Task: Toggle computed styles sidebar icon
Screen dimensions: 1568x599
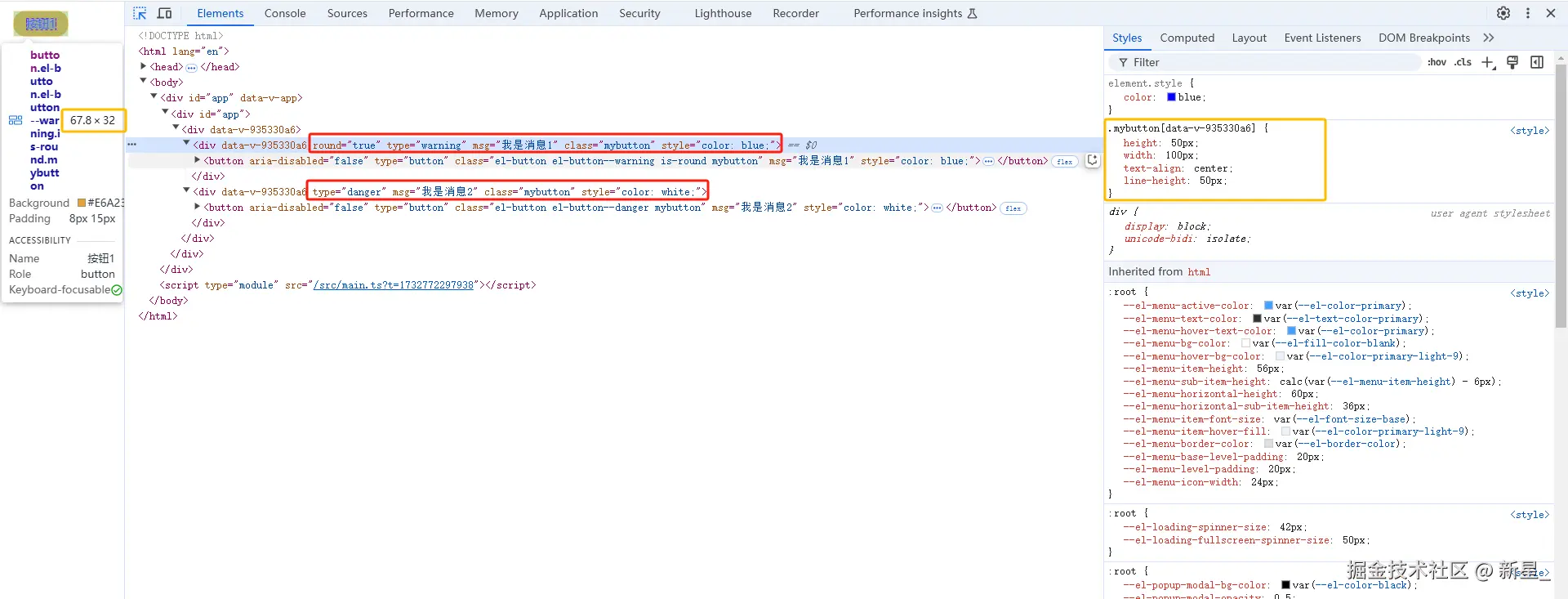Action: (1537, 62)
